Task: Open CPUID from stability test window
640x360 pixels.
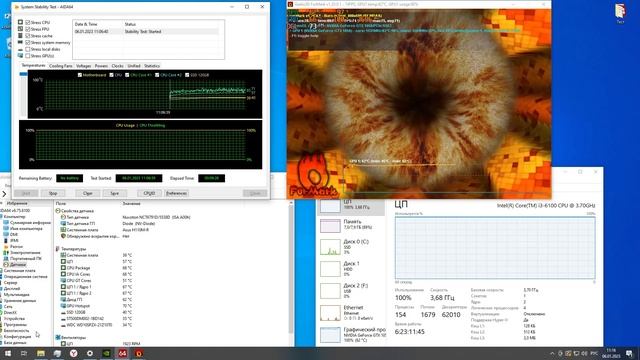Action: click(x=149, y=193)
